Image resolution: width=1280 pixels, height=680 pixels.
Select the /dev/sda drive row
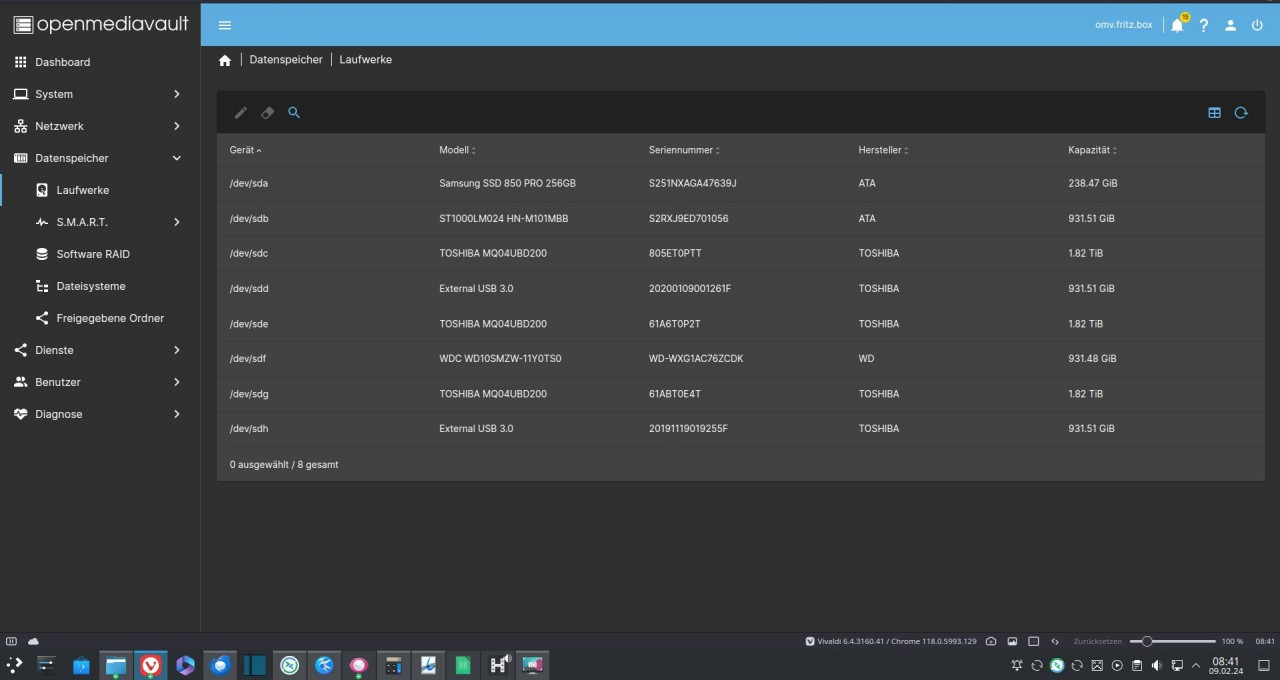(x=740, y=184)
